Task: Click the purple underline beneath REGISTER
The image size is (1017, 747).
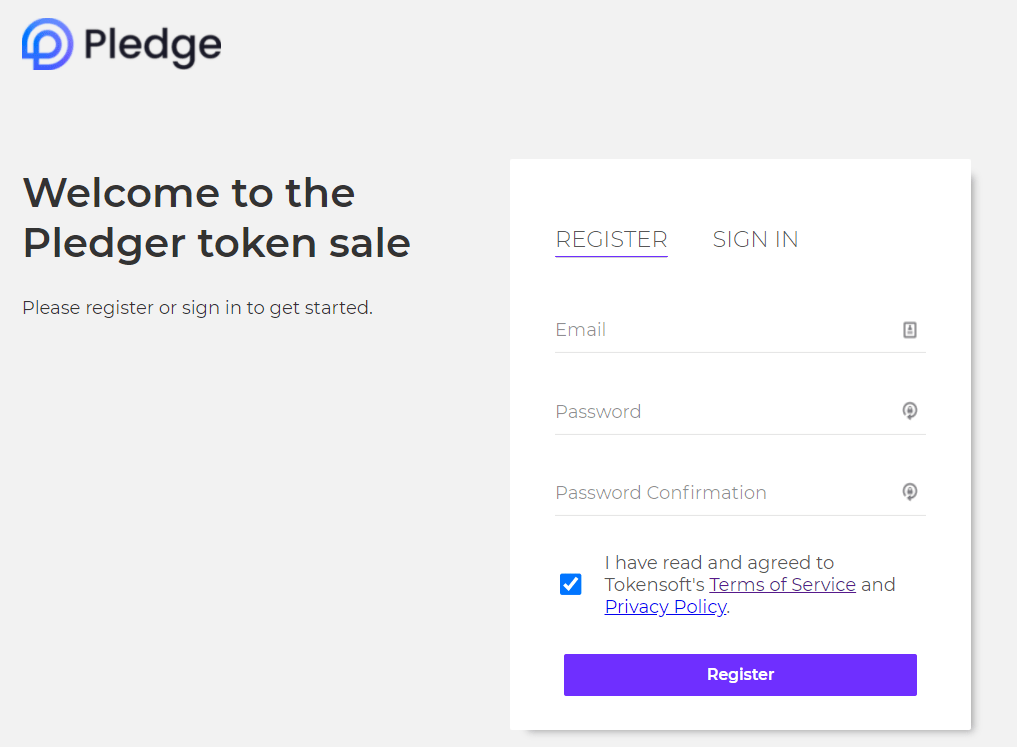Action: pos(611,257)
